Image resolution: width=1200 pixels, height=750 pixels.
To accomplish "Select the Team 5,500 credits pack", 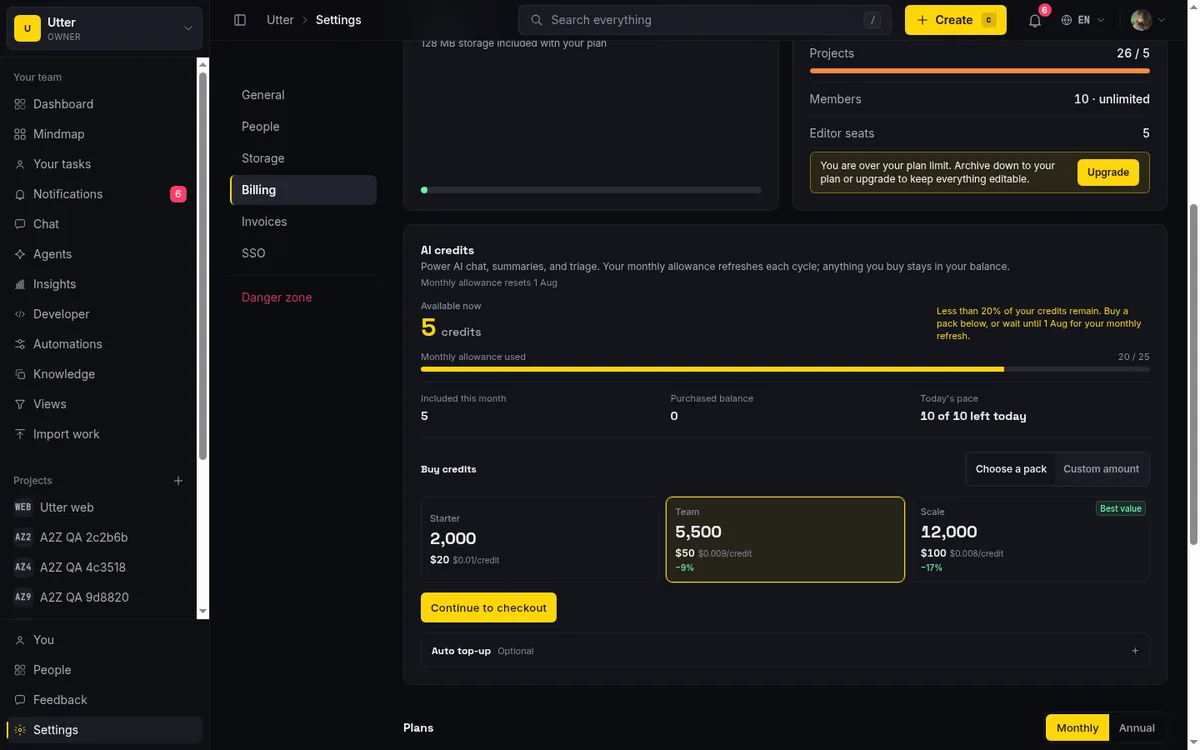I will coord(785,540).
